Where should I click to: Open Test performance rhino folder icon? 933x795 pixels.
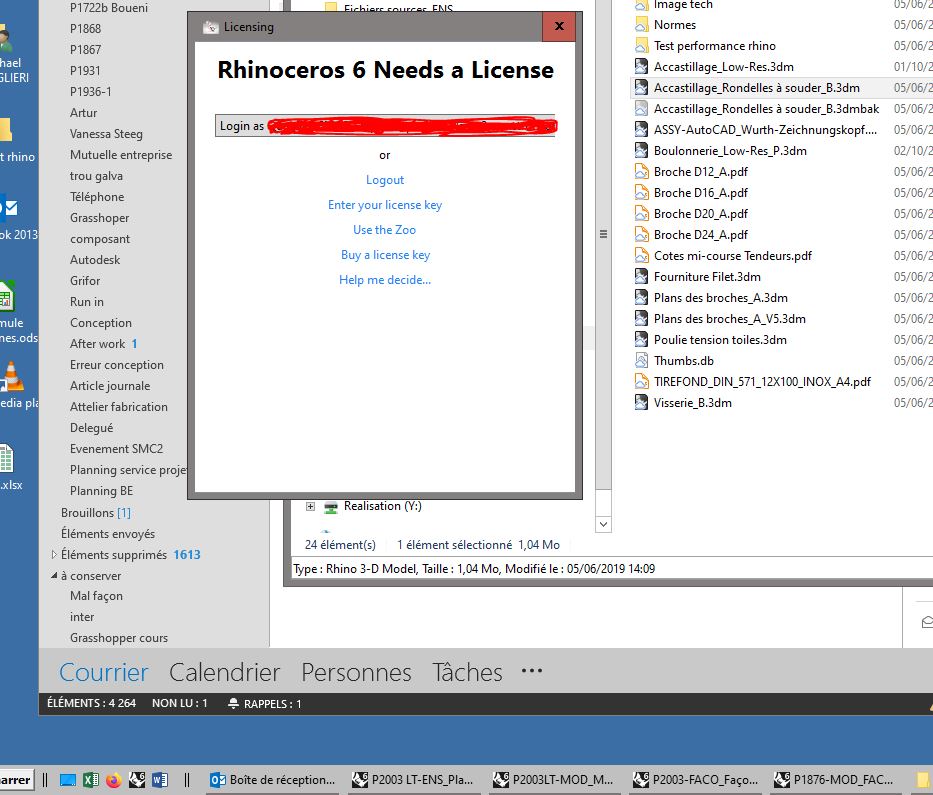coord(641,45)
